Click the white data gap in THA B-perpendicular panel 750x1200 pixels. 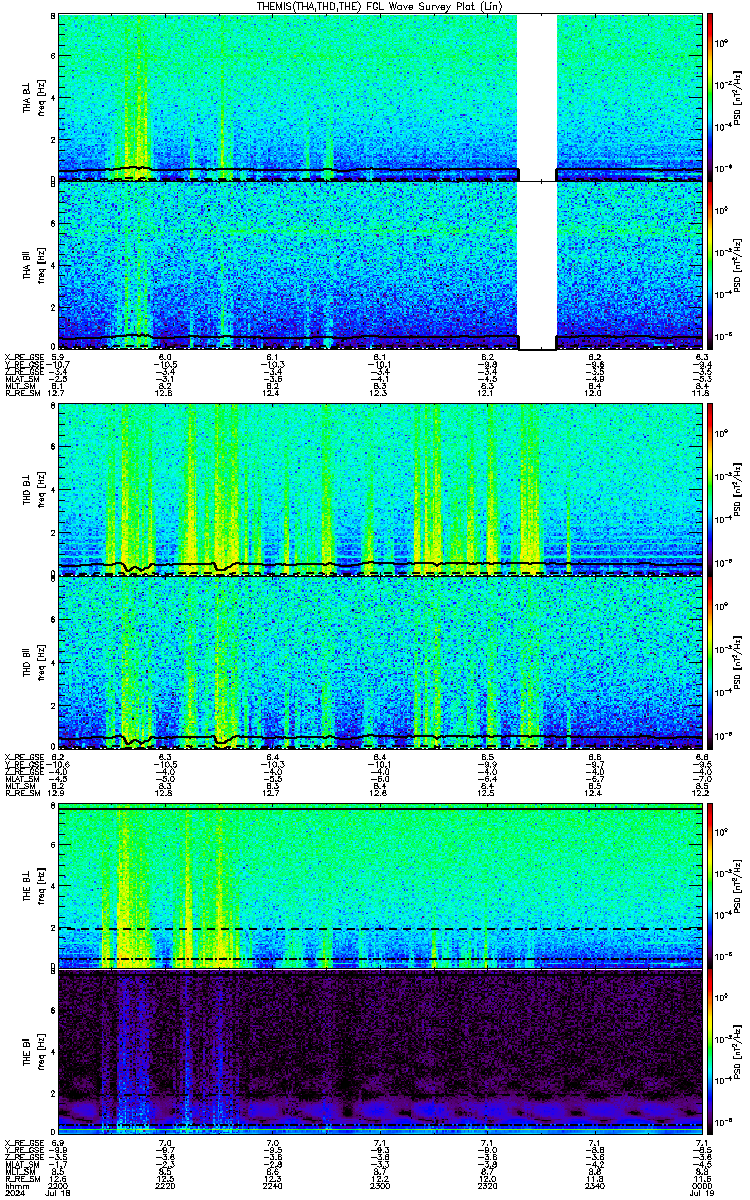coord(537,96)
